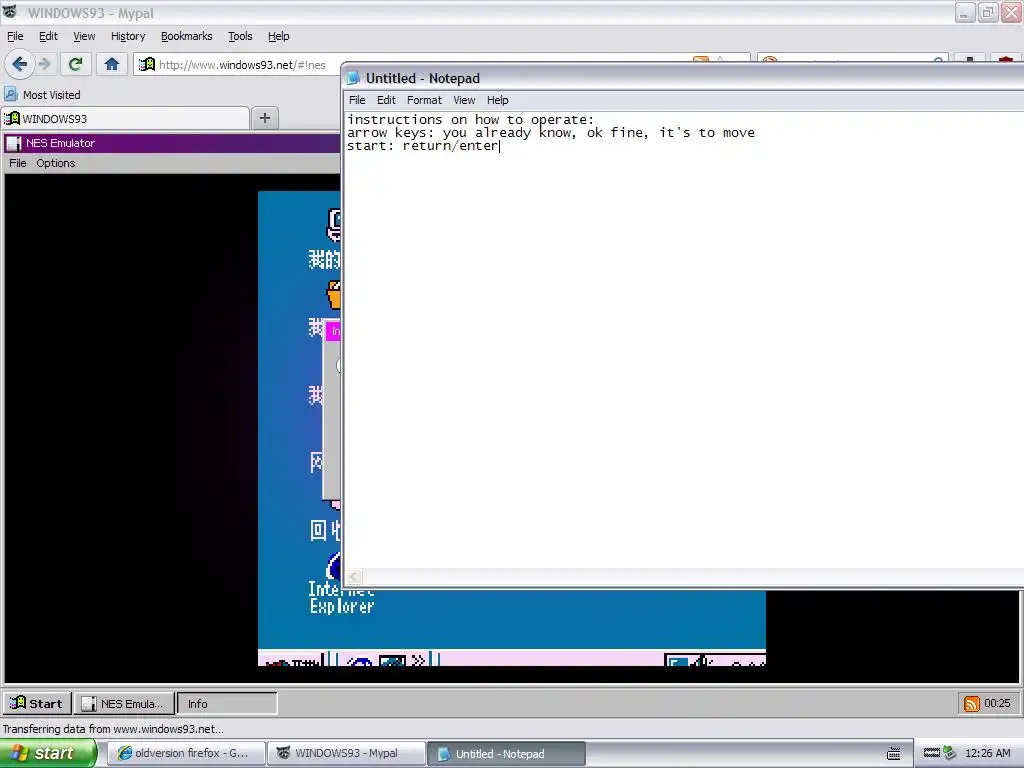Viewport: 1024px width, 768px height.
Task: Open a new tab with the plus button
Action: [264, 118]
